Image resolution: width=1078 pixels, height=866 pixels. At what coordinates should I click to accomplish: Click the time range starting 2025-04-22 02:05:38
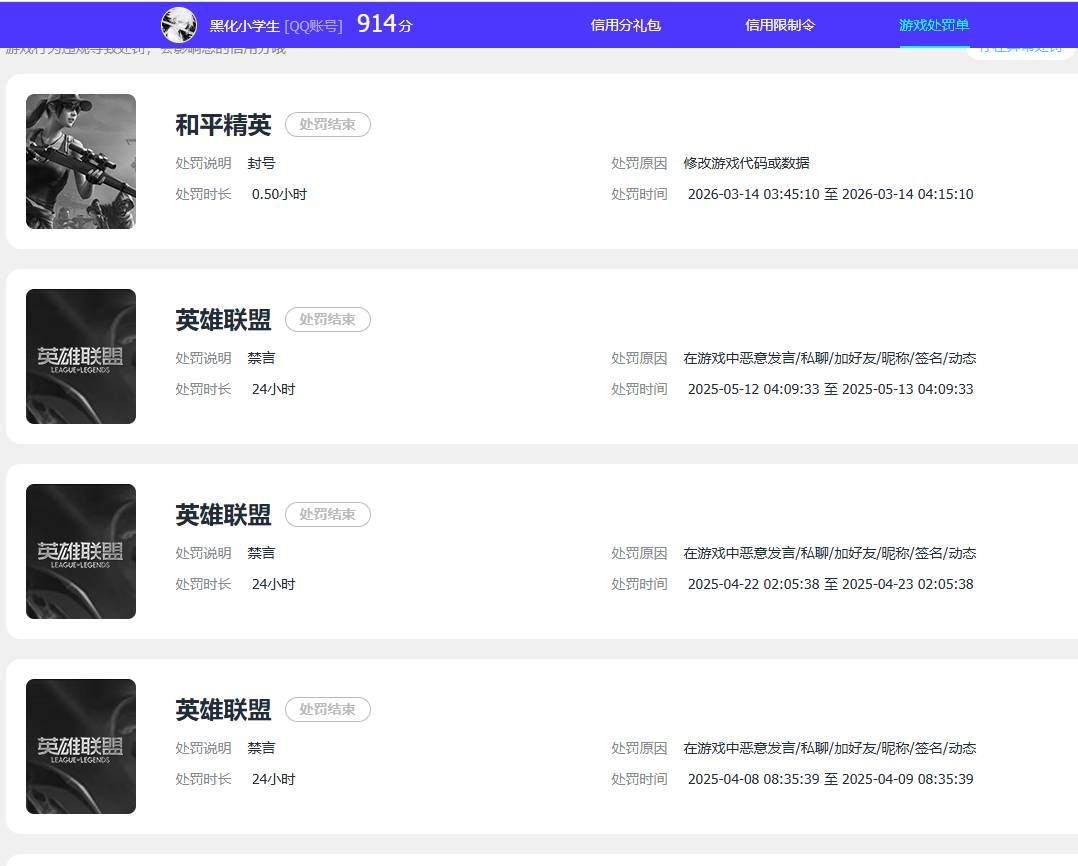tap(830, 584)
